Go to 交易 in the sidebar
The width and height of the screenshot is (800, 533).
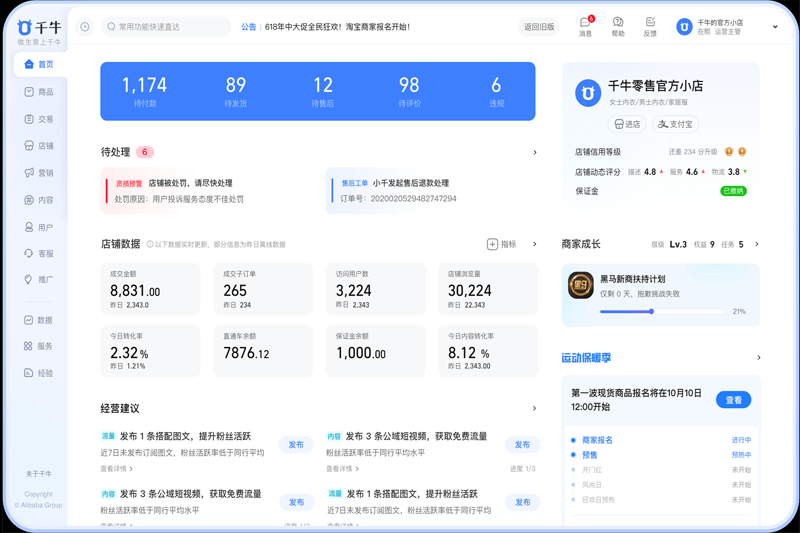point(39,119)
